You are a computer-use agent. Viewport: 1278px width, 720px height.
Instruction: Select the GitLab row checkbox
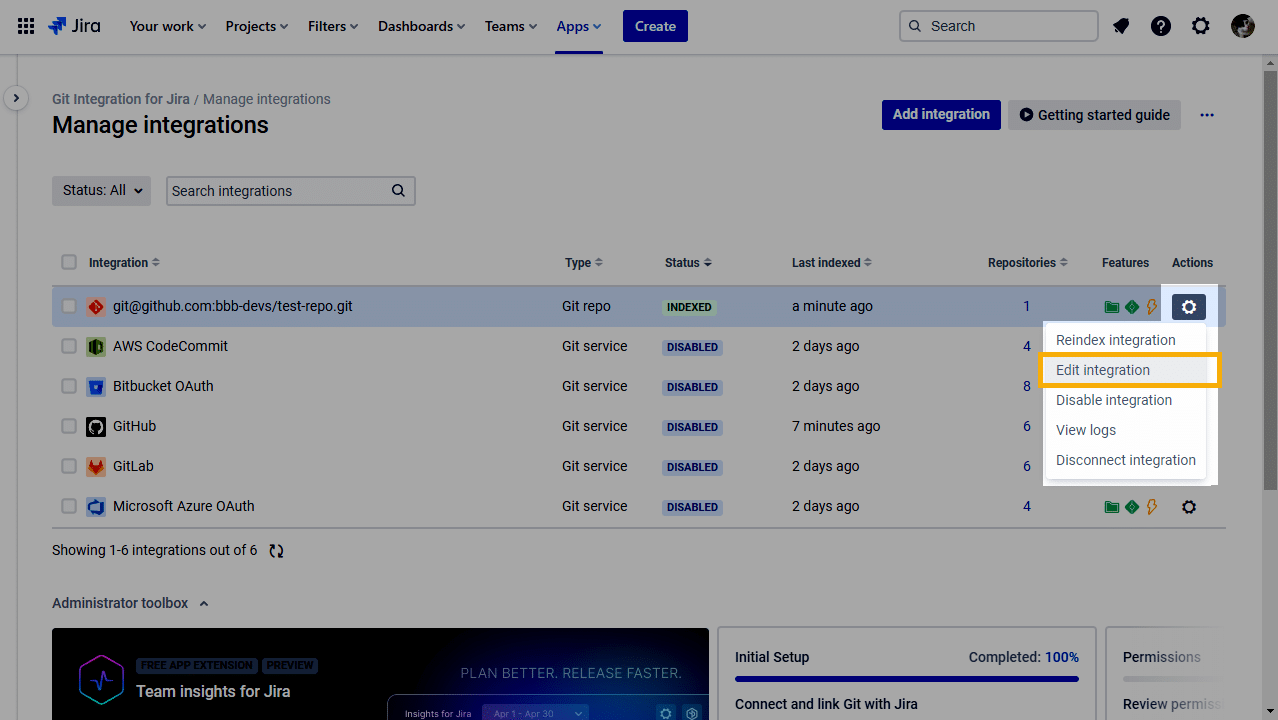coord(69,466)
